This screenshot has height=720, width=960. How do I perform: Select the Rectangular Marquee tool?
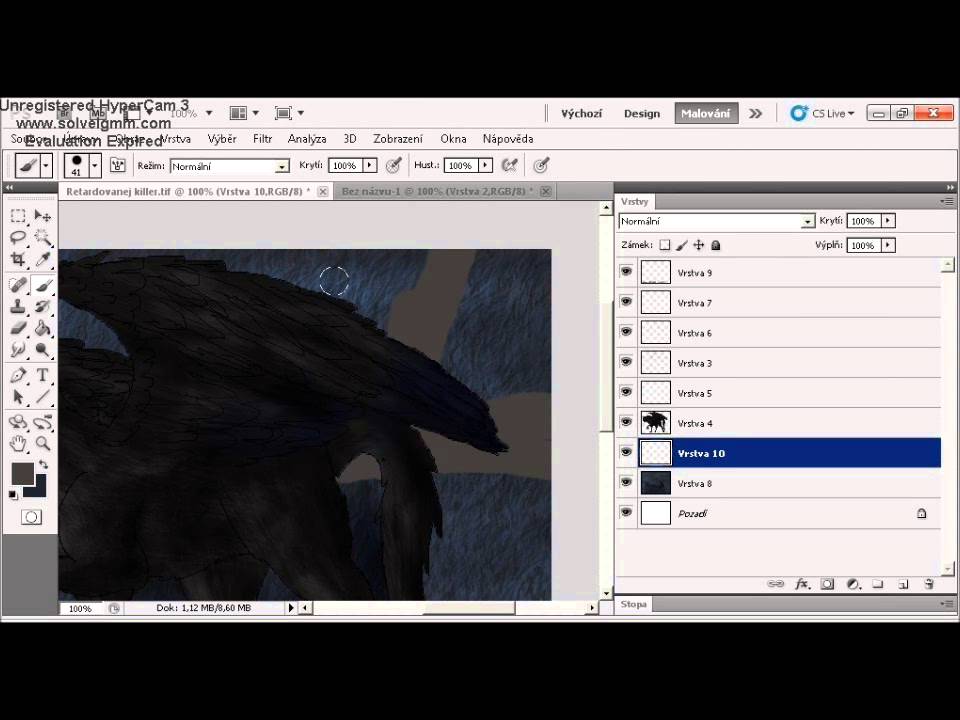[18, 216]
